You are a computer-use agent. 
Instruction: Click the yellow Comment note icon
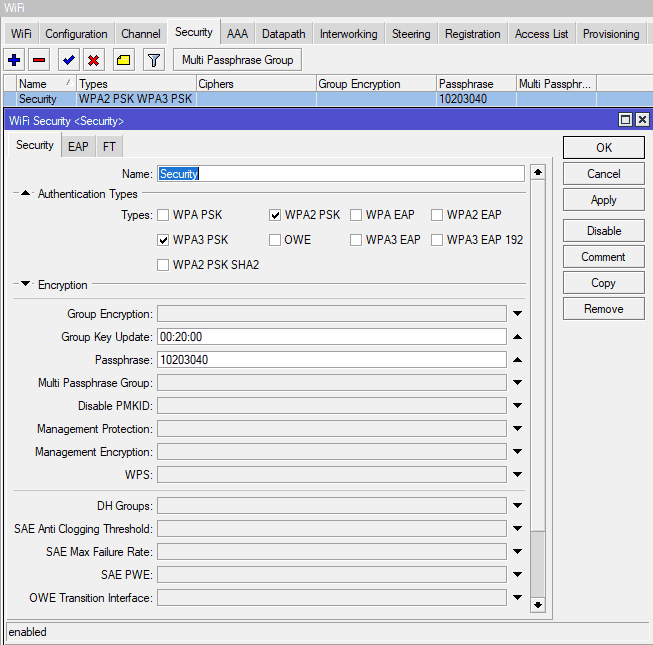122,60
